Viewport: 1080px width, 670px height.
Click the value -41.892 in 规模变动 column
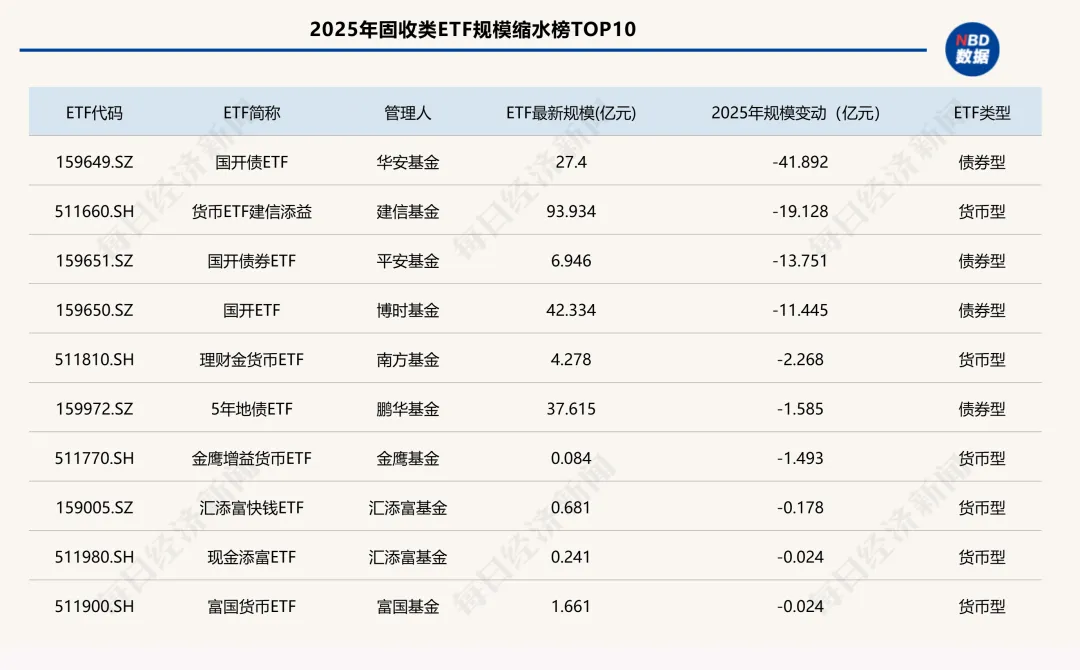point(797,161)
